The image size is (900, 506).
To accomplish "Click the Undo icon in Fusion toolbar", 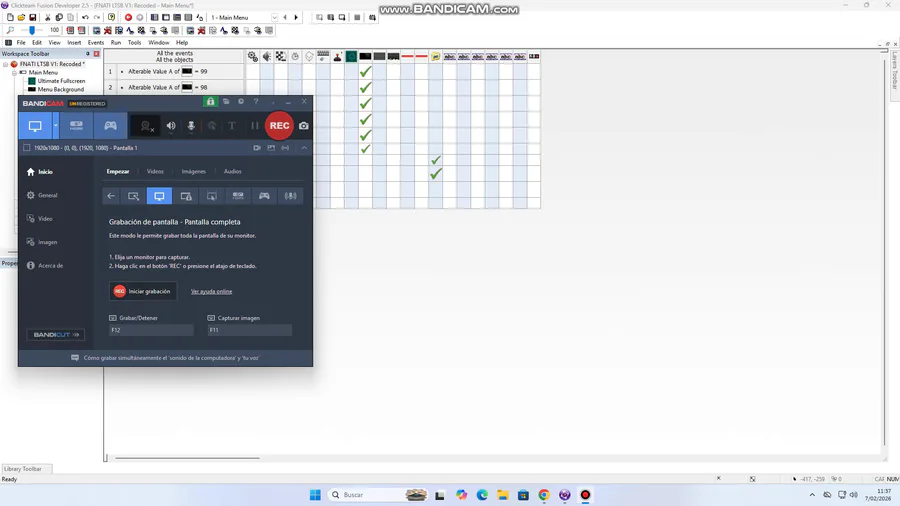I will [85, 18].
